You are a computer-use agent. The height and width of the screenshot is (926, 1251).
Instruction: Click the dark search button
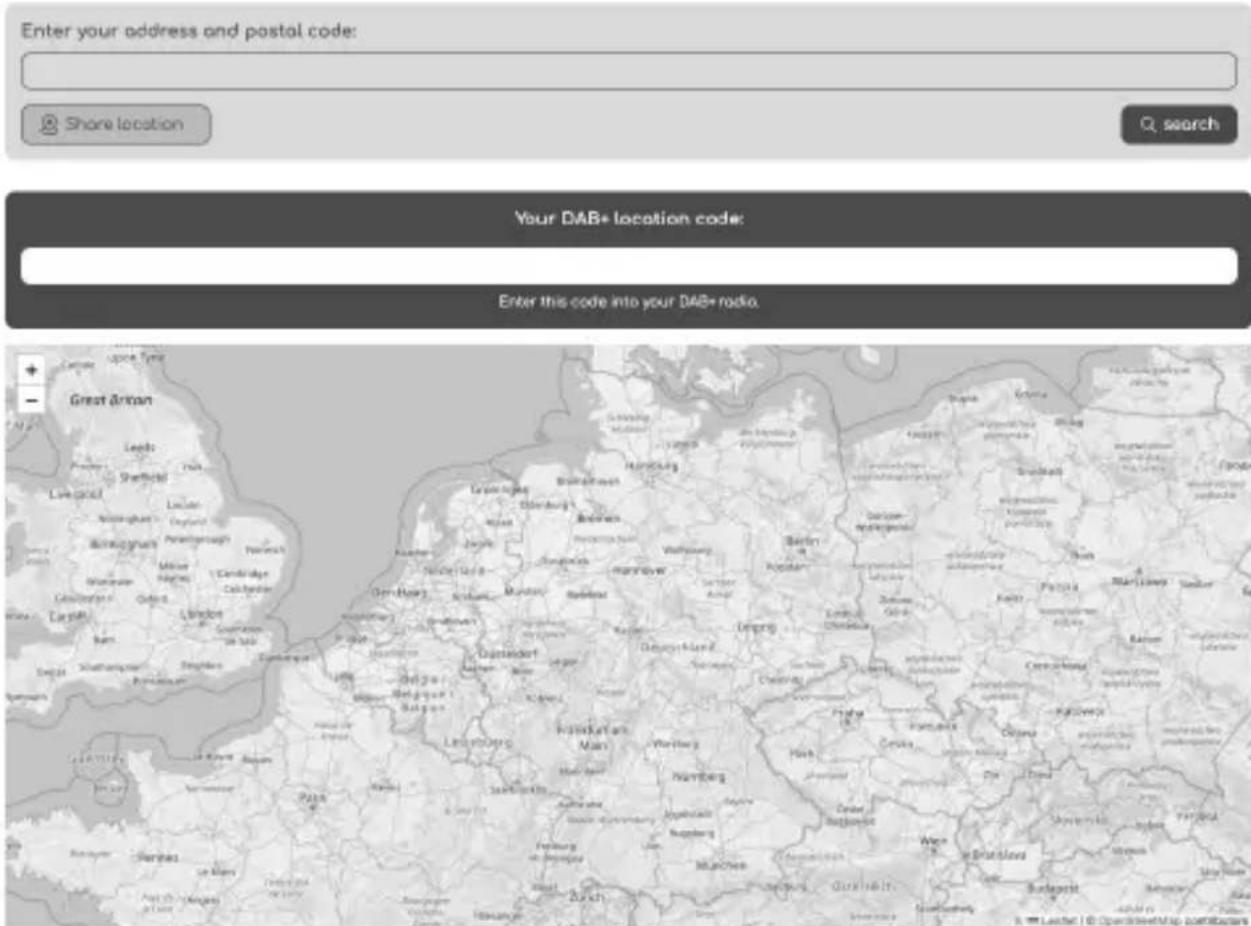click(x=1179, y=124)
